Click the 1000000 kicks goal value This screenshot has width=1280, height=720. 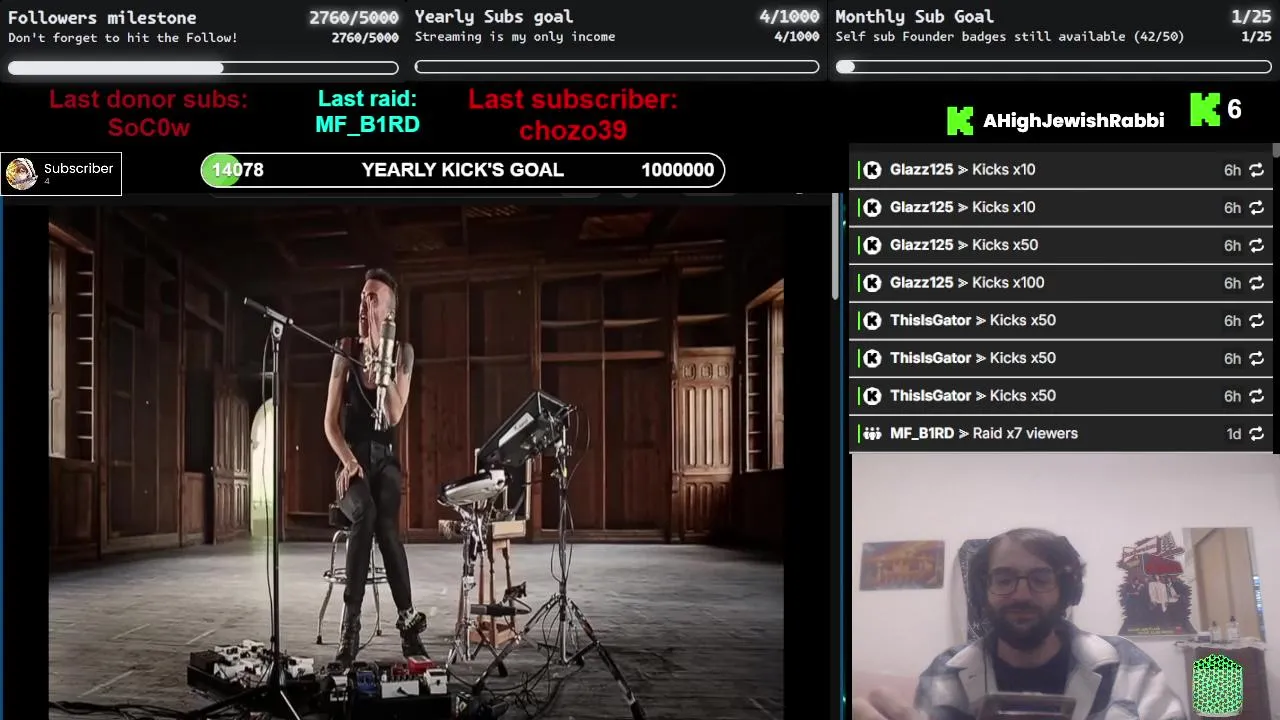(x=677, y=170)
